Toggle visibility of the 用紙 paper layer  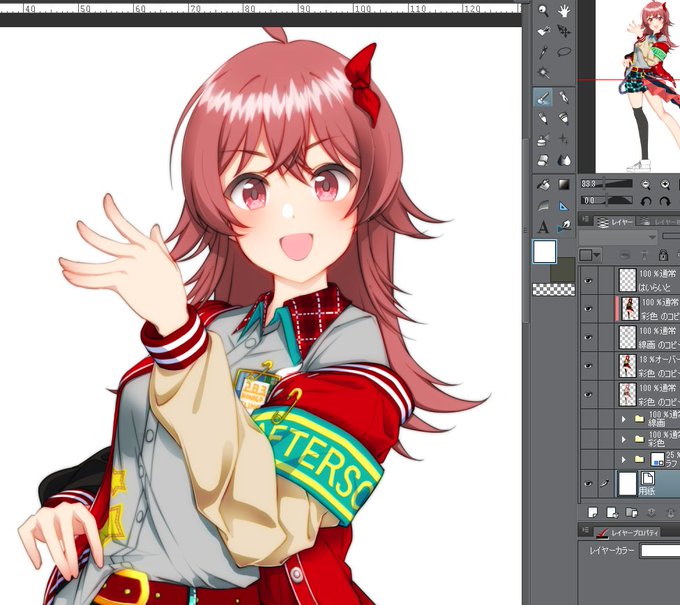pyautogui.click(x=588, y=484)
